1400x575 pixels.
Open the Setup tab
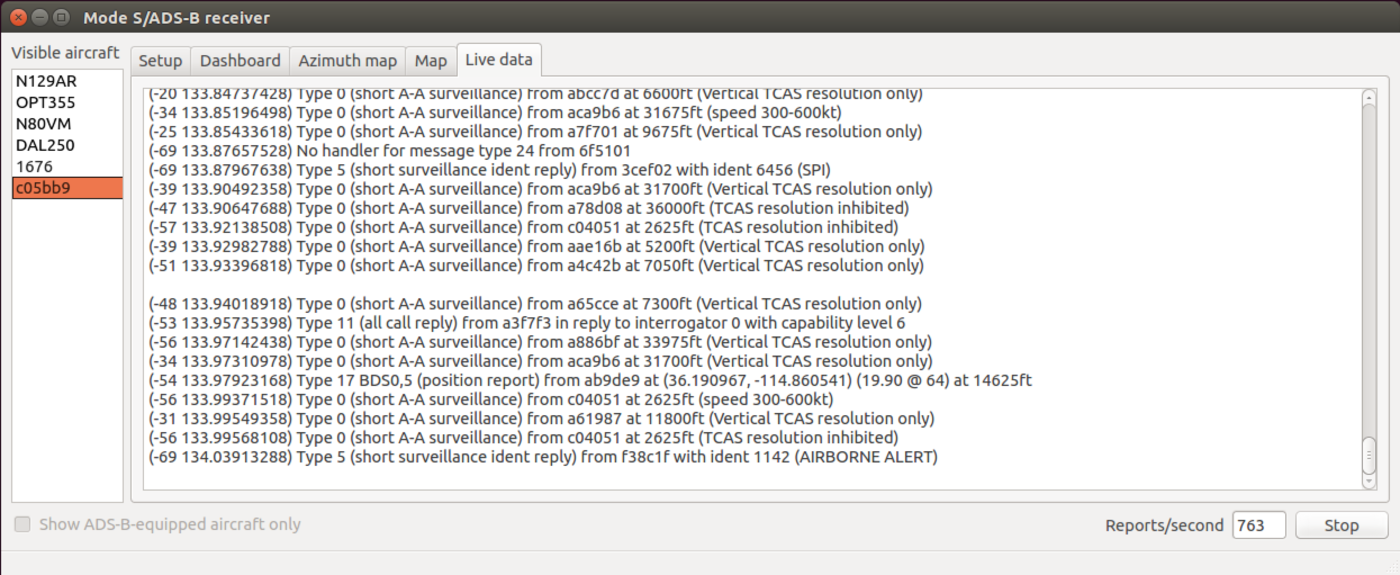[160, 60]
